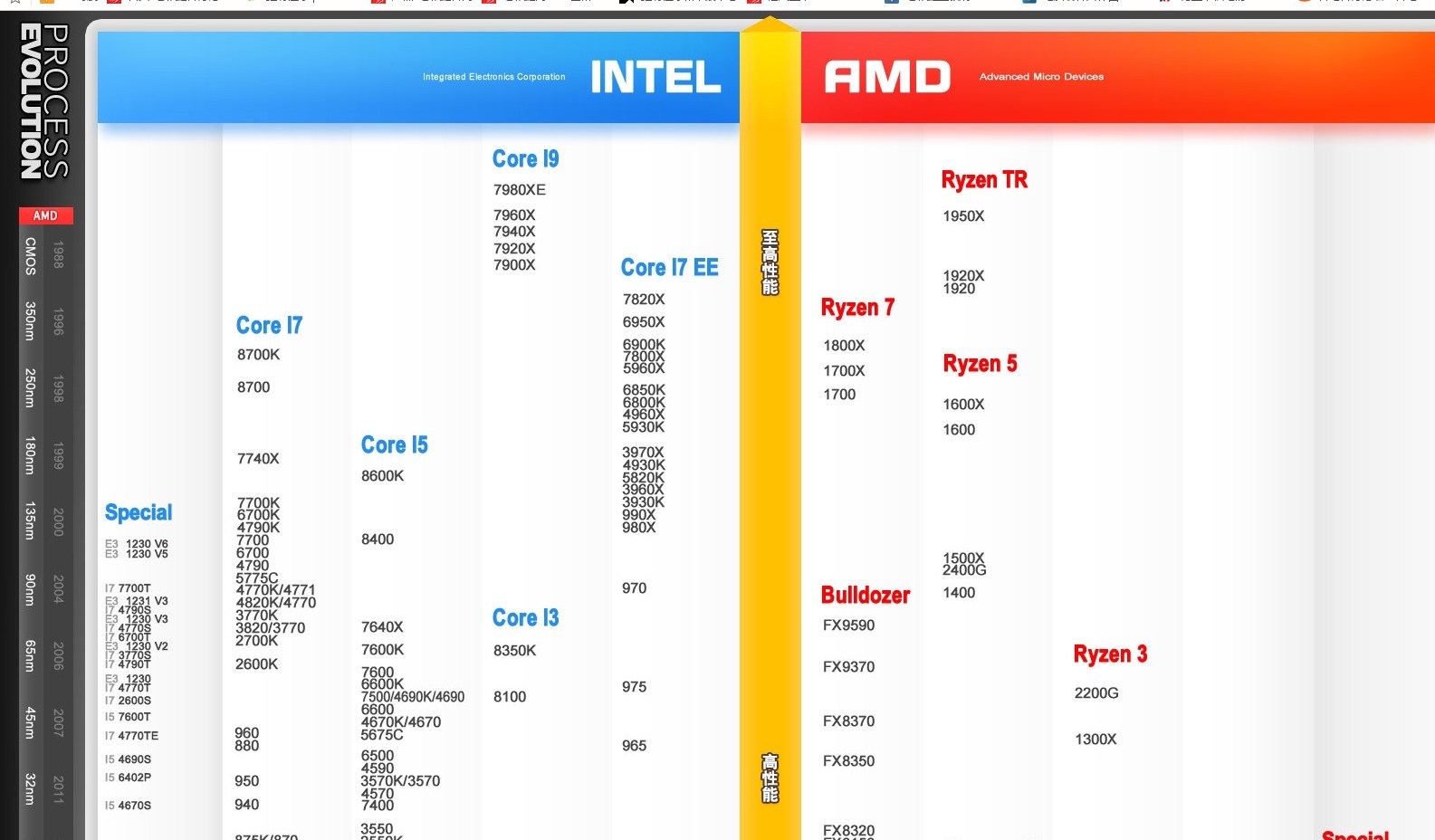Select the 7960X entry
Screen dimensions: 1435x840
click(514, 215)
